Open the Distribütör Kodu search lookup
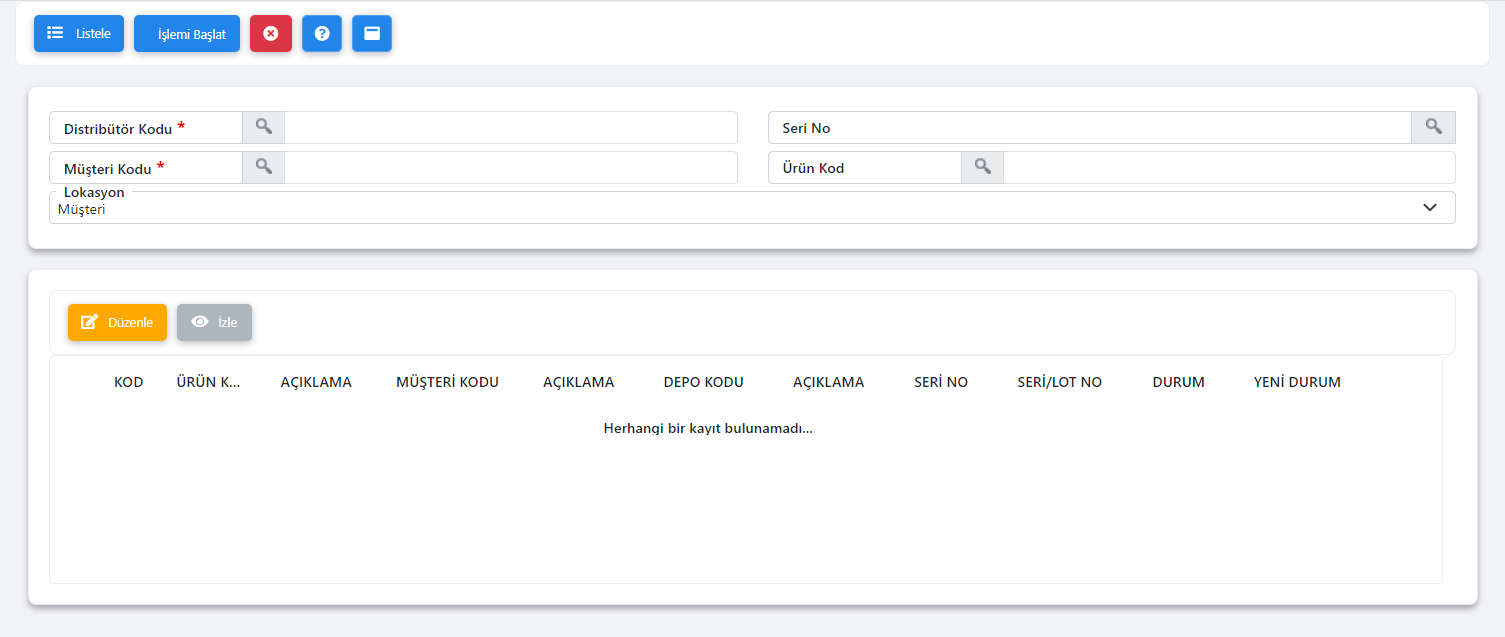 tap(263, 127)
